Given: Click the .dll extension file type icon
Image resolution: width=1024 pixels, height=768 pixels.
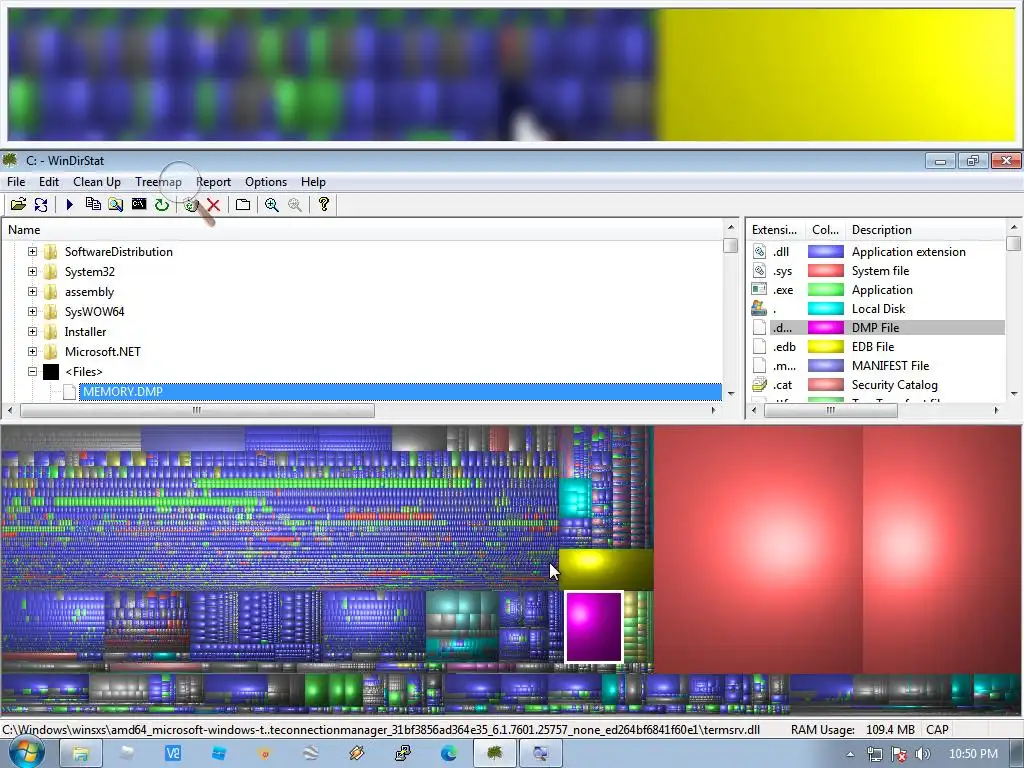Looking at the screenshot, I should coord(760,251).
